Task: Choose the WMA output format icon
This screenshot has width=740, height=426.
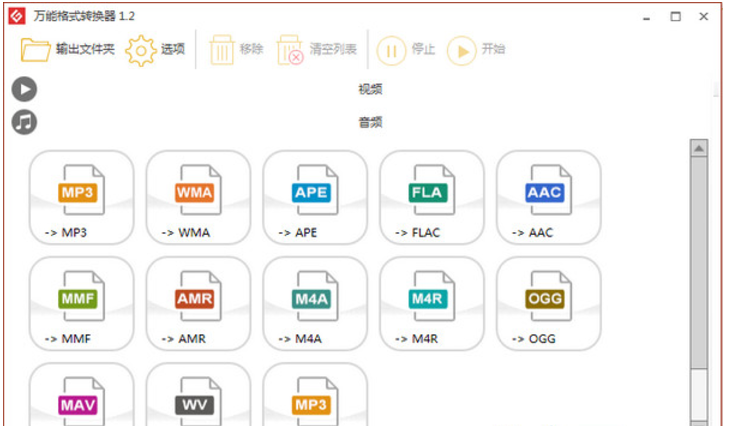Action: (x=198, y=197)
